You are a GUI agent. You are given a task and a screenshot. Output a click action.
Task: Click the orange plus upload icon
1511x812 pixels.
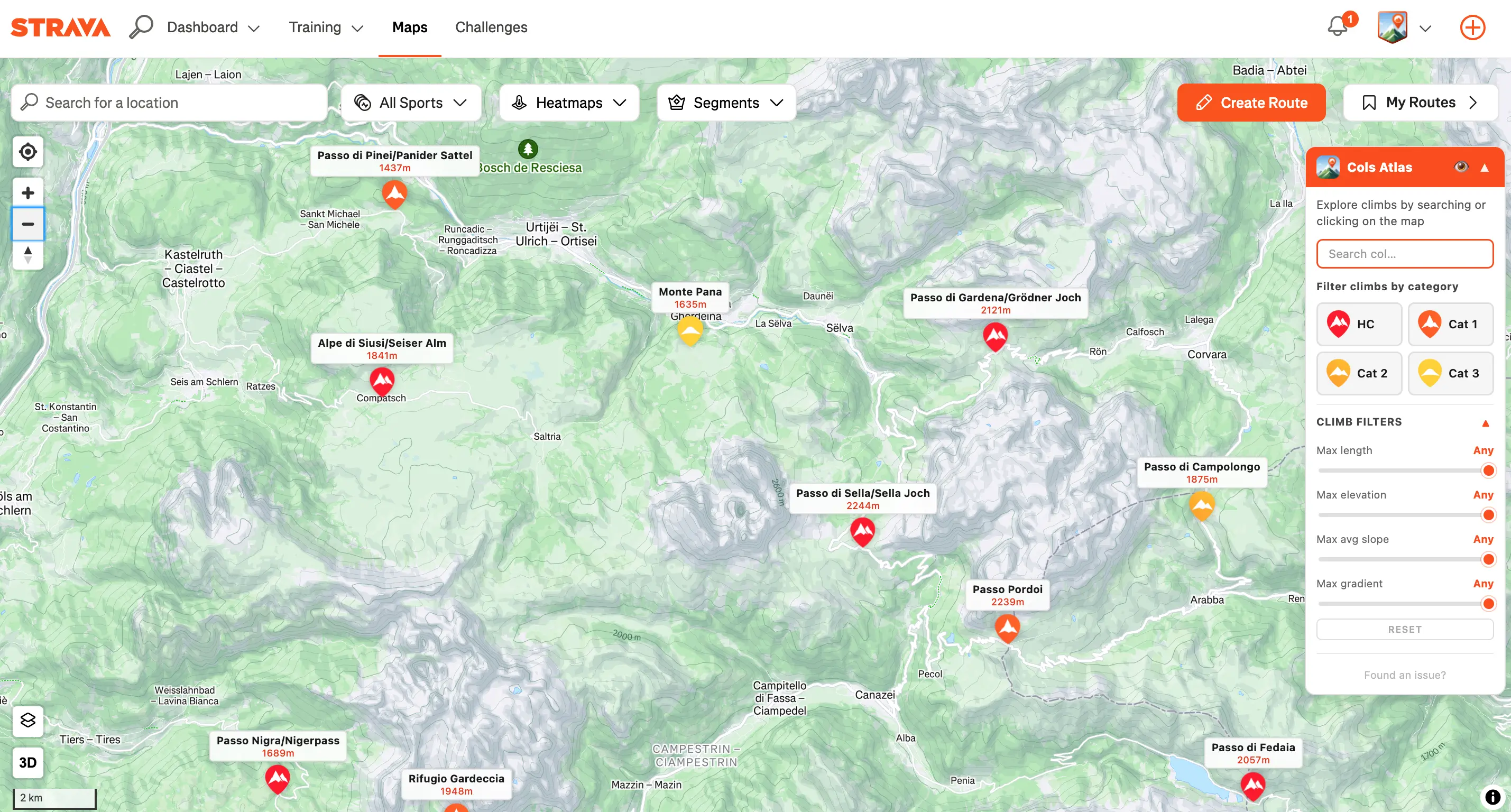(1472, 27)
